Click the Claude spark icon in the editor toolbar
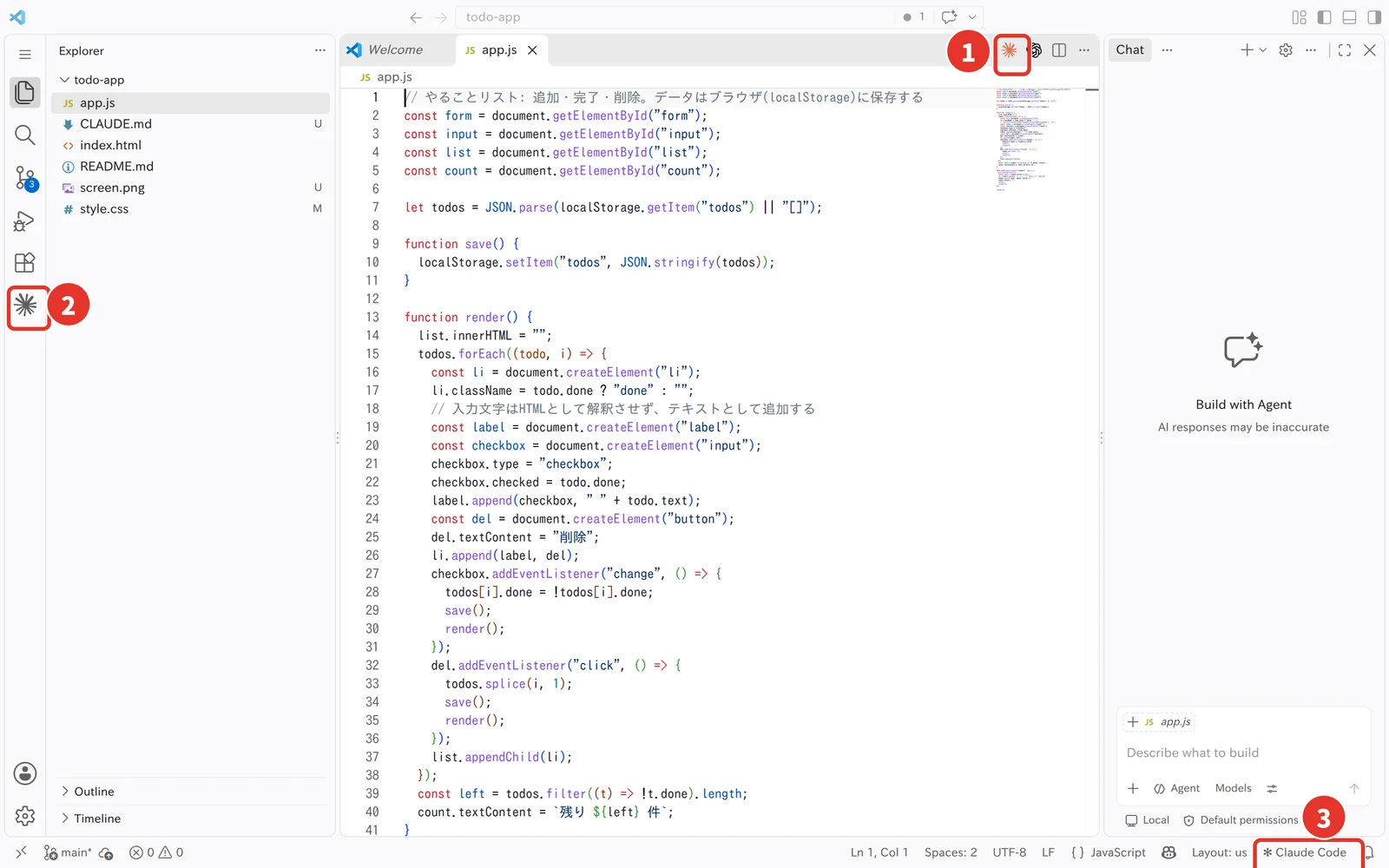Screen dimensions: 1389x868 tap(1010, 50)
